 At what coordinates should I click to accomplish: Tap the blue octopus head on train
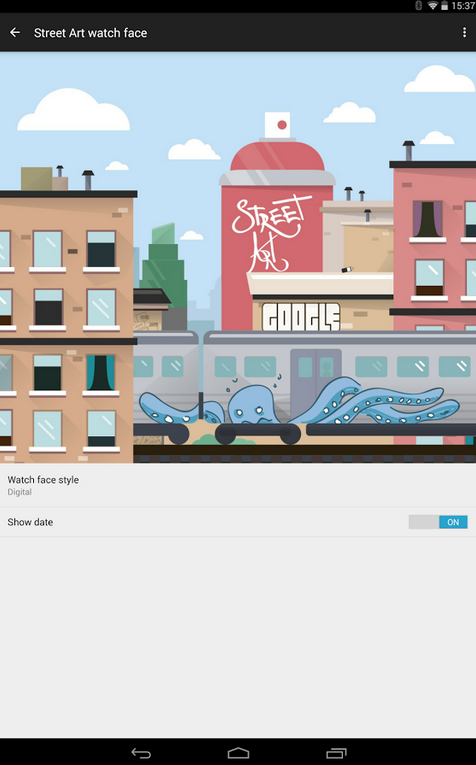(x=247, y=403)
